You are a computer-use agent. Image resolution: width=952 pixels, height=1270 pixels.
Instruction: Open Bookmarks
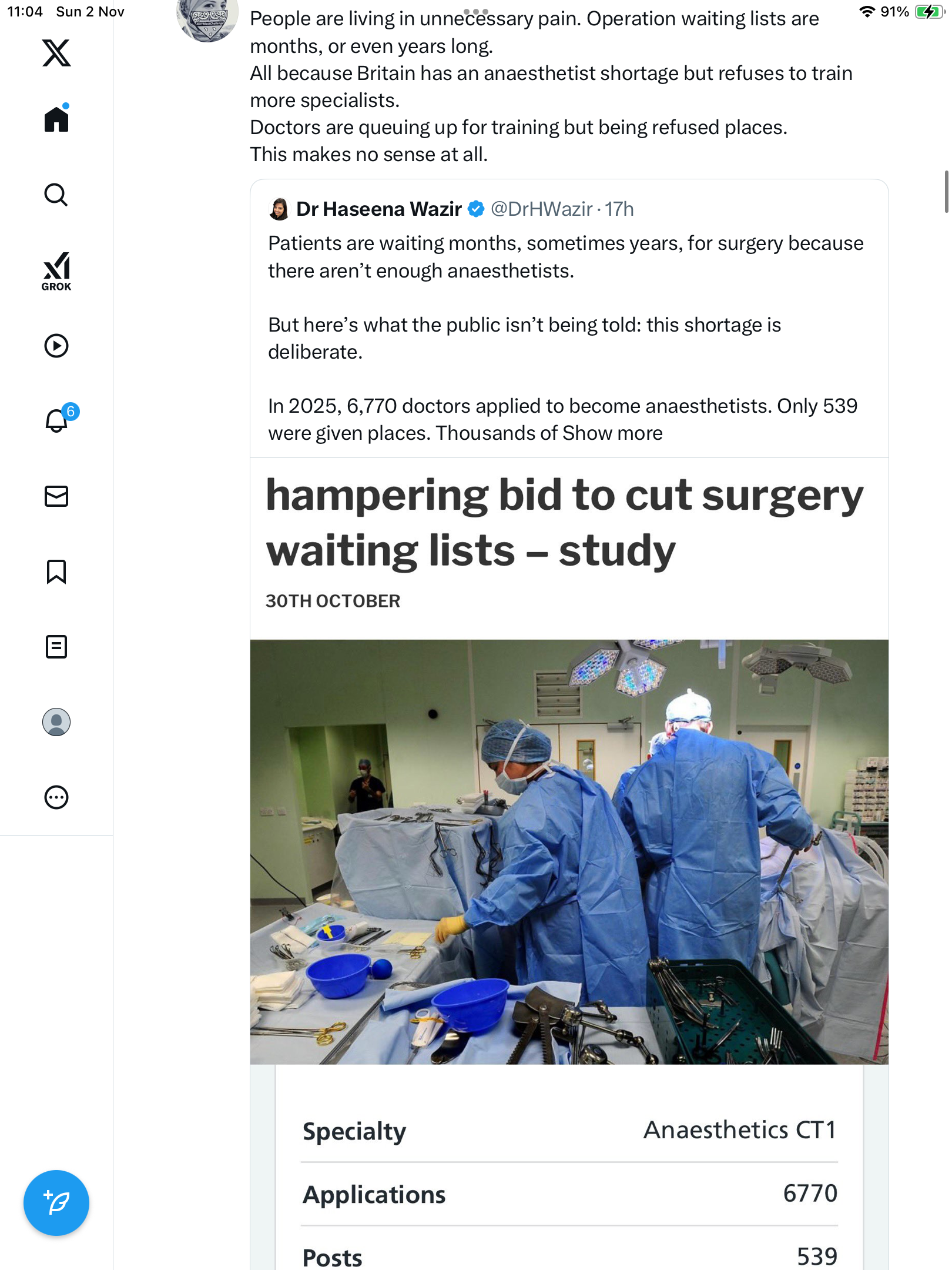tap(56, 571)
